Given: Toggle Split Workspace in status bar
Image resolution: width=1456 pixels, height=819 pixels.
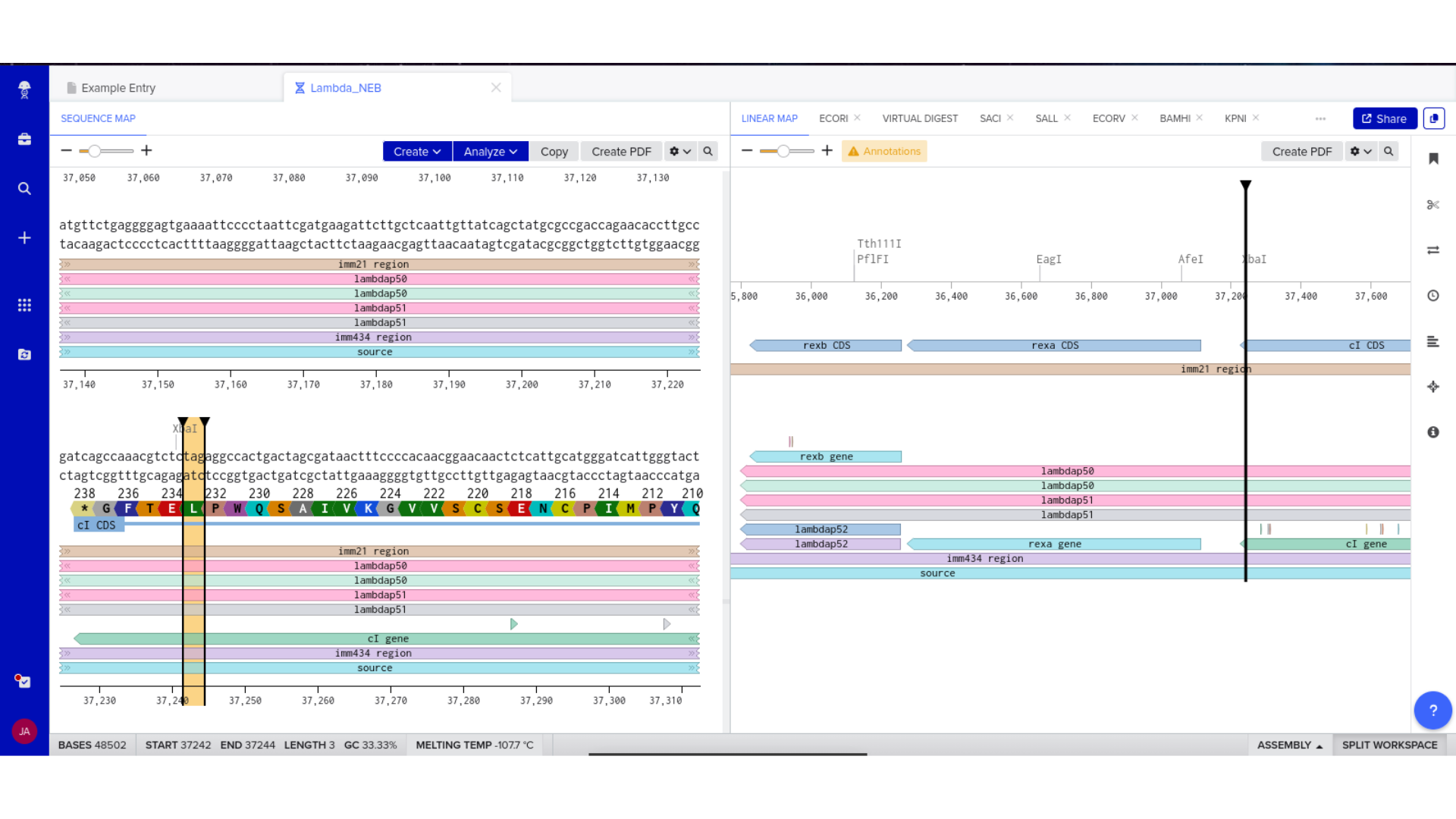Looking at the screenshot, I should [1389, 745].
